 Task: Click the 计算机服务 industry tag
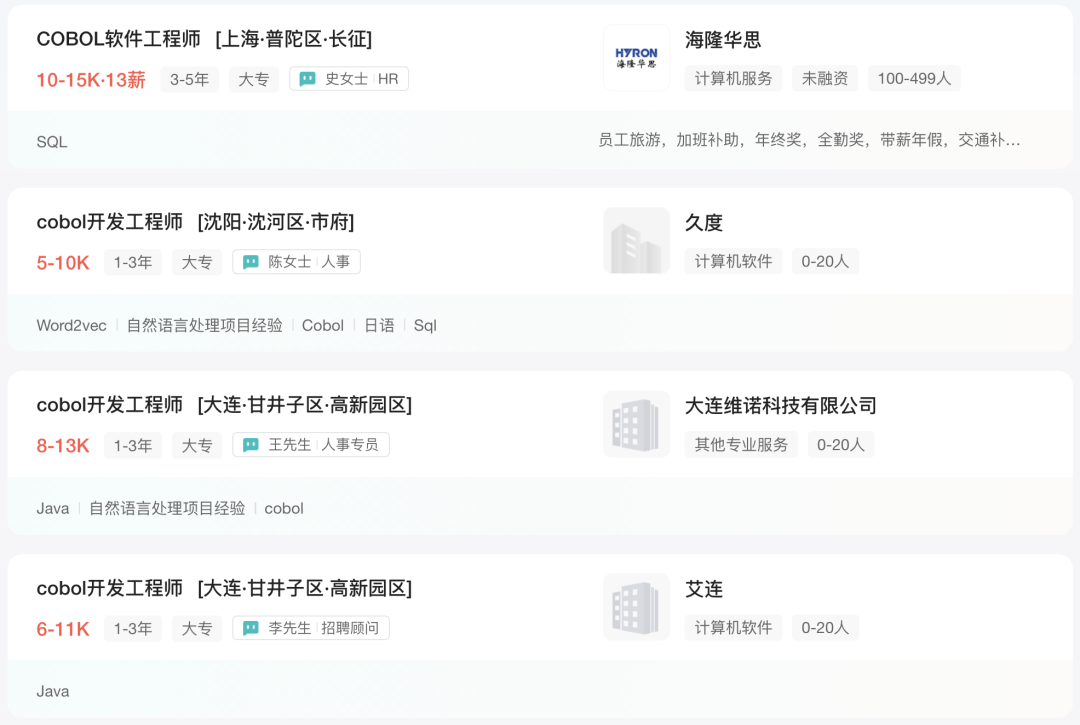pyautogui.click(x=734, y=78)
